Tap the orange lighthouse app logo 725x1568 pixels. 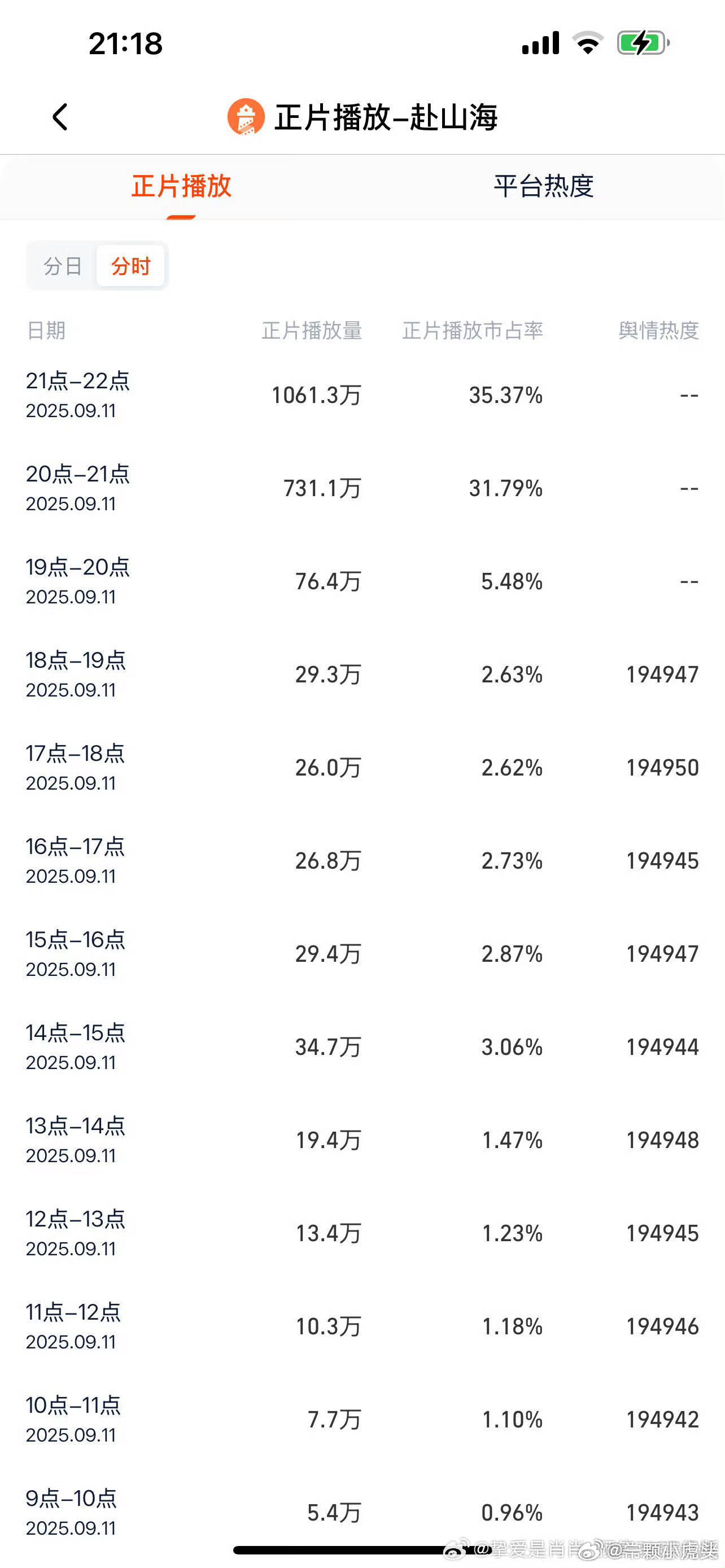click(246, 117)
